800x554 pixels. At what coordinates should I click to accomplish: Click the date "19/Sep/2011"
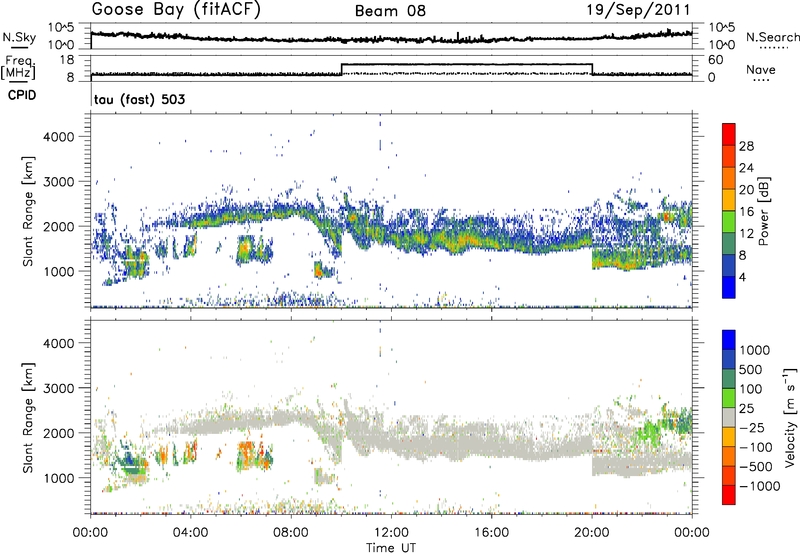click(x=638, y=10)
